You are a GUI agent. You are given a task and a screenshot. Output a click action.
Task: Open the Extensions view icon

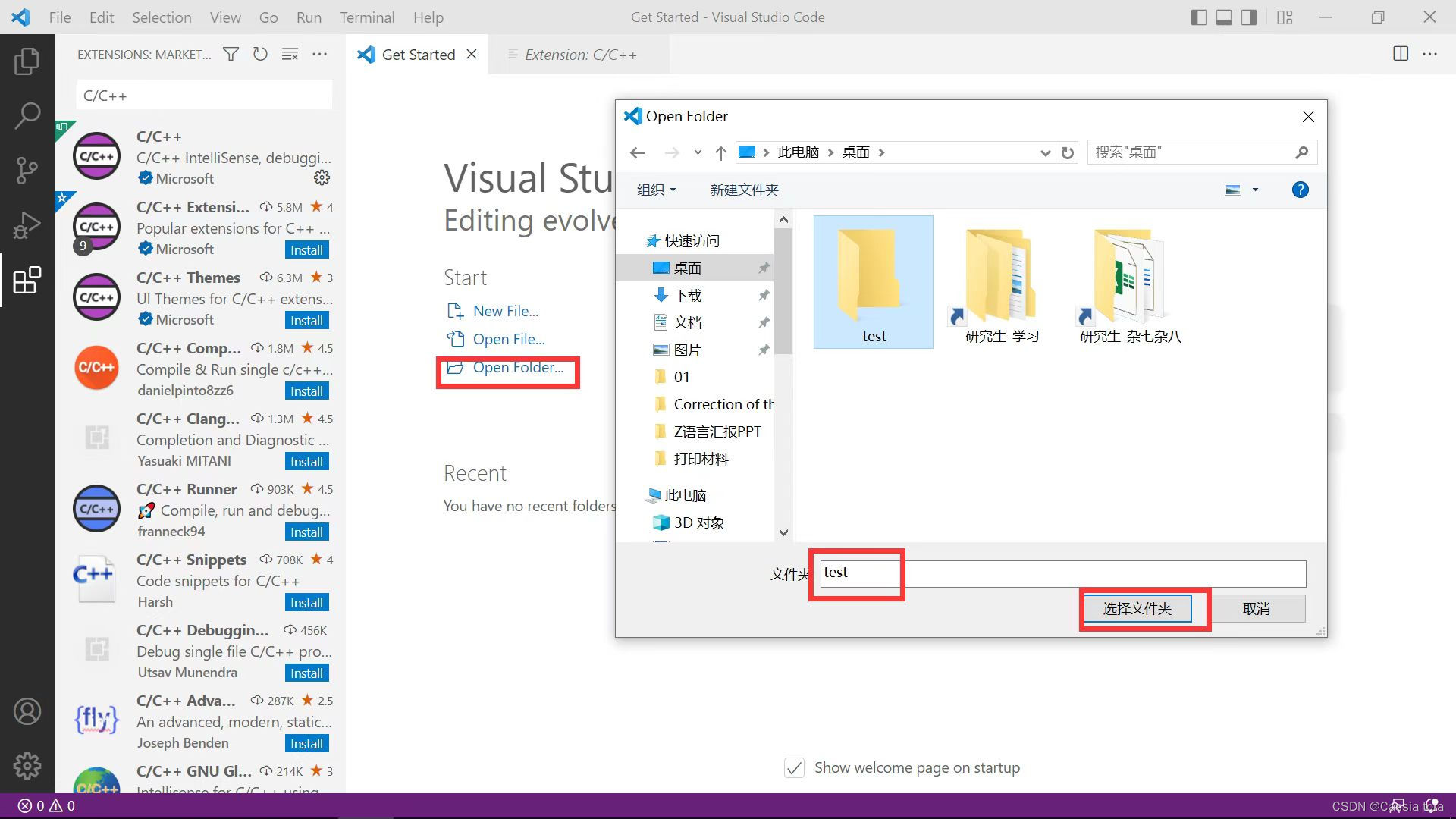pyautogui.click(x=27, y=280)
